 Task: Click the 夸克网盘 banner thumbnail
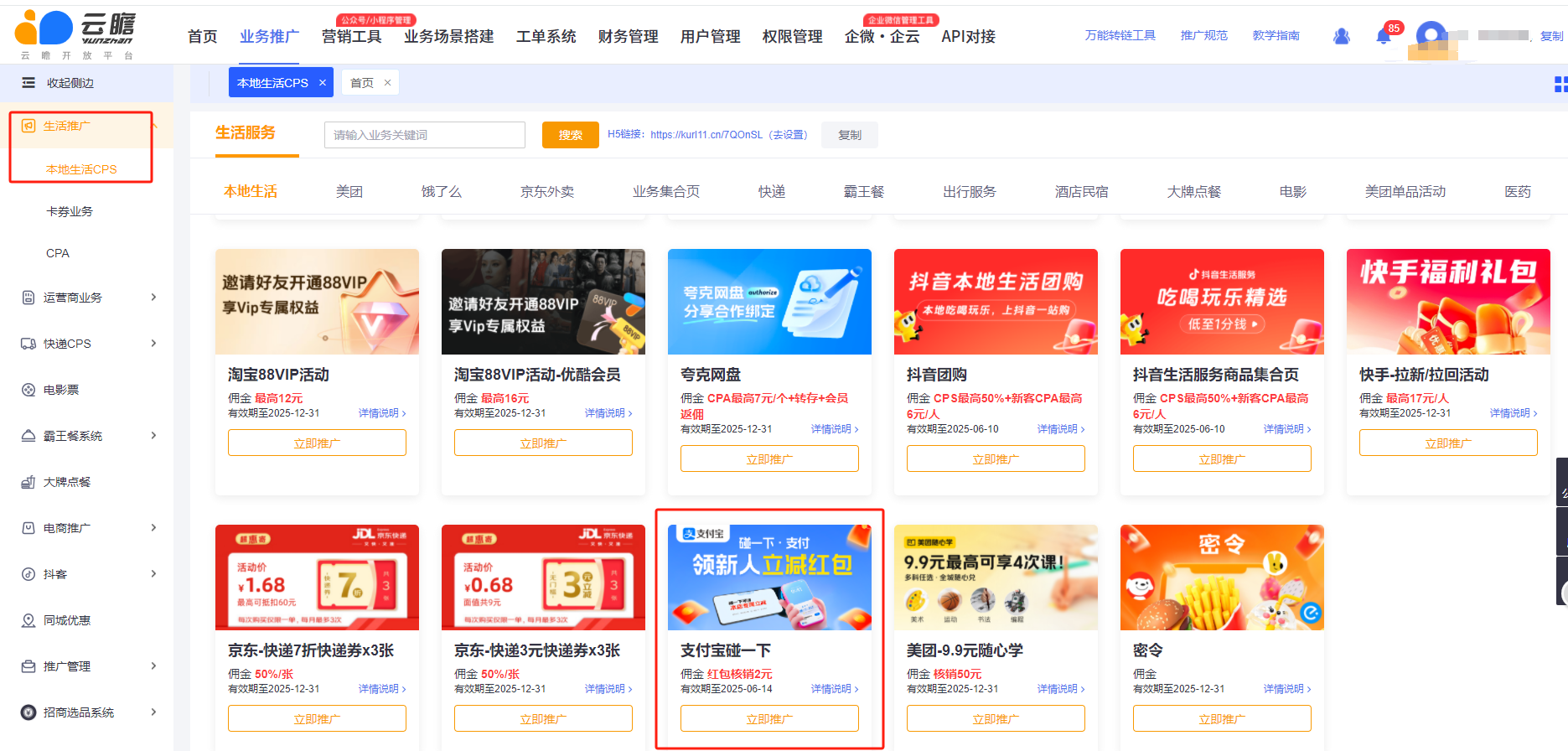pos(769,302)
